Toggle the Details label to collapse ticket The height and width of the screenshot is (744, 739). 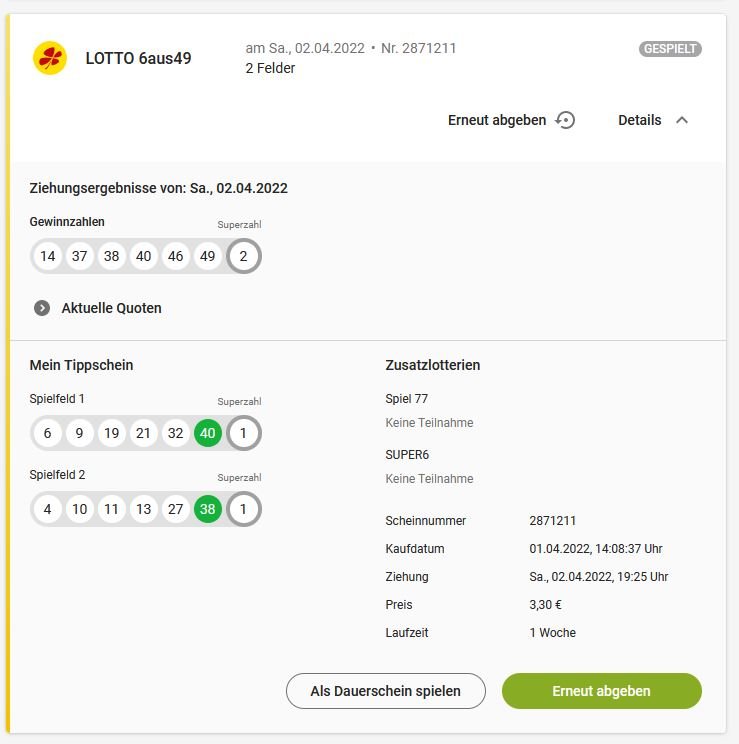(639, 120)
